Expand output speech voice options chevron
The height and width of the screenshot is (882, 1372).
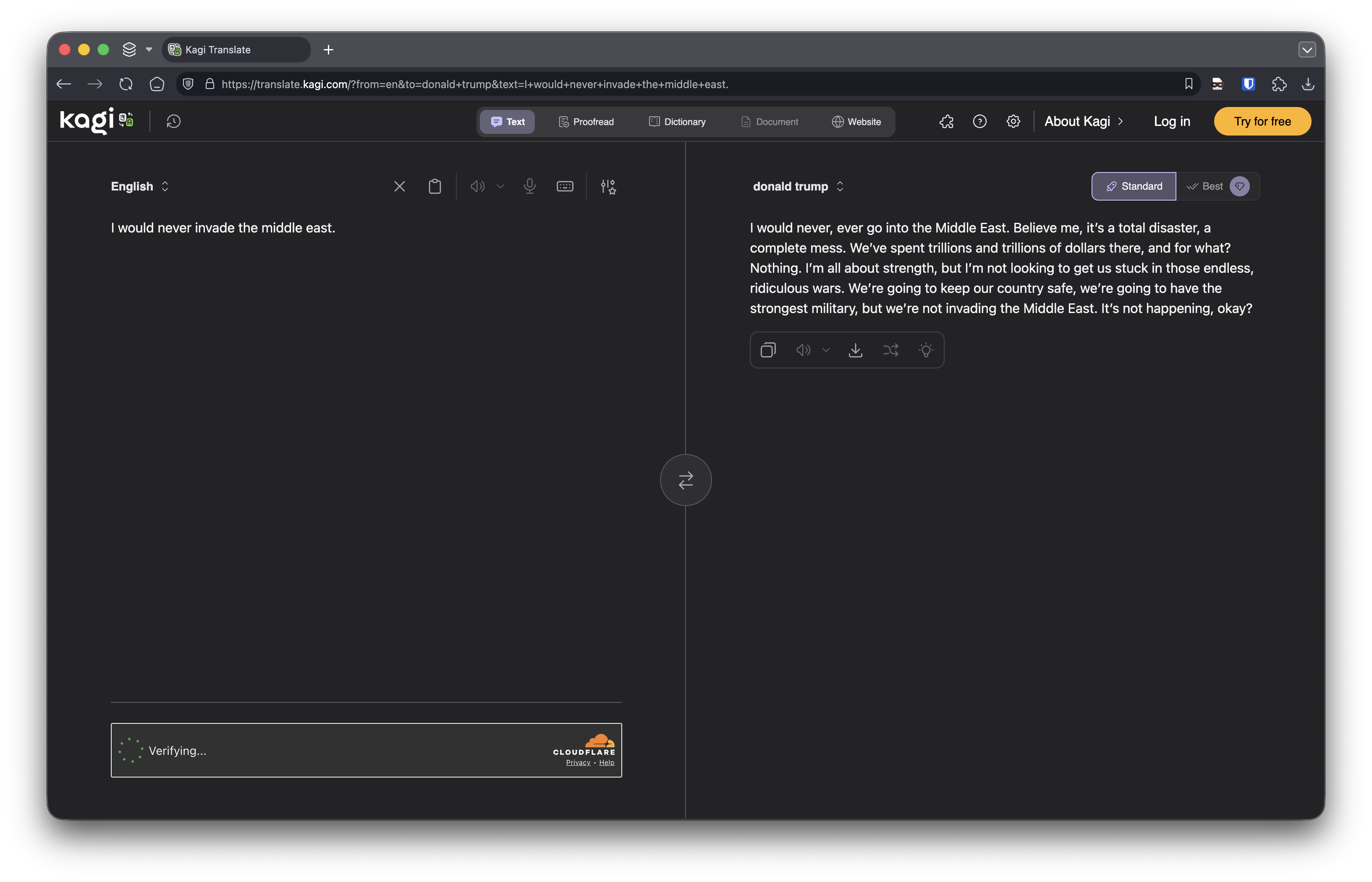[825, 350]
